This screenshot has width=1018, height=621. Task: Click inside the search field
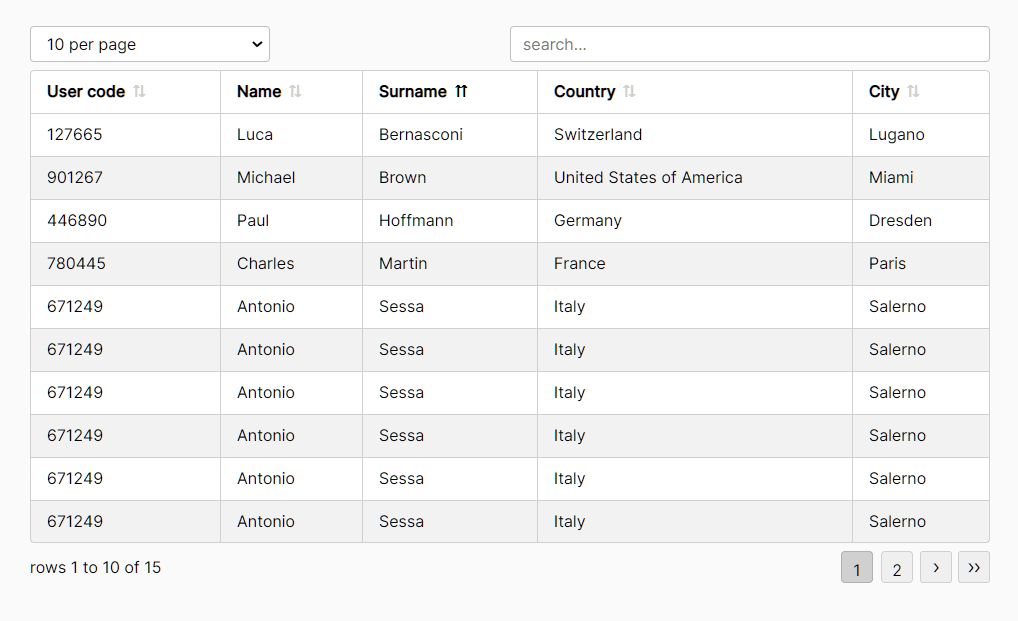point(749,43)
